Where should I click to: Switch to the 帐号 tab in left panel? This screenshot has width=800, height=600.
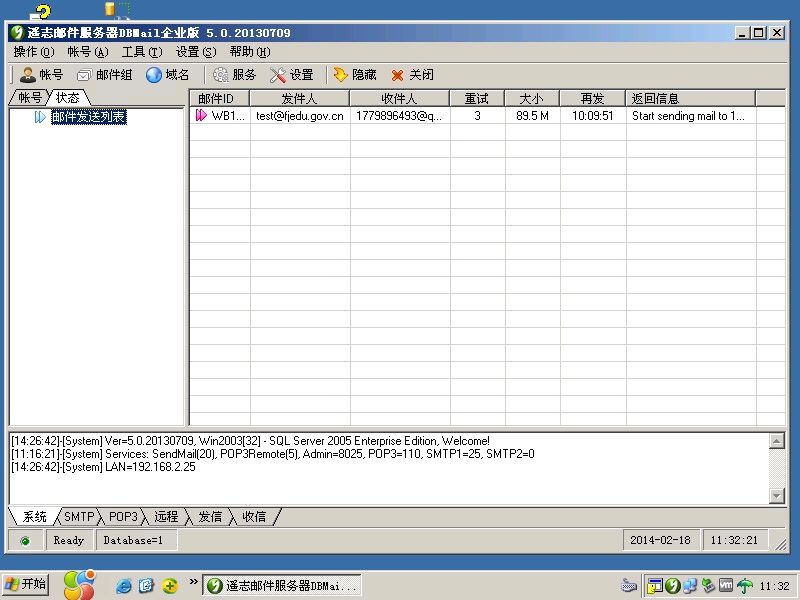30,97
